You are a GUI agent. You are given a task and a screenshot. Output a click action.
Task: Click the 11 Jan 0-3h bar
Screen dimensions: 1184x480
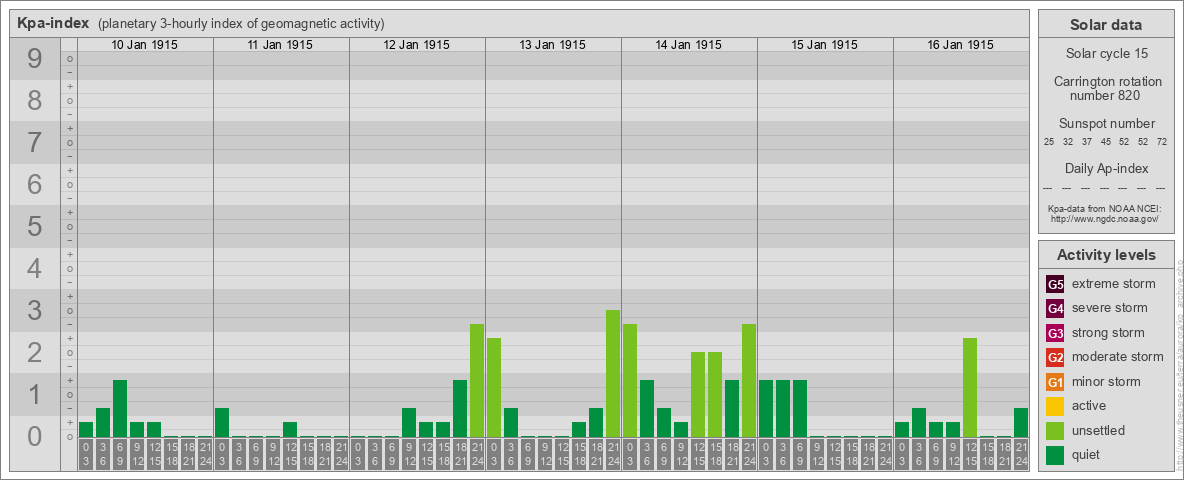222,423
